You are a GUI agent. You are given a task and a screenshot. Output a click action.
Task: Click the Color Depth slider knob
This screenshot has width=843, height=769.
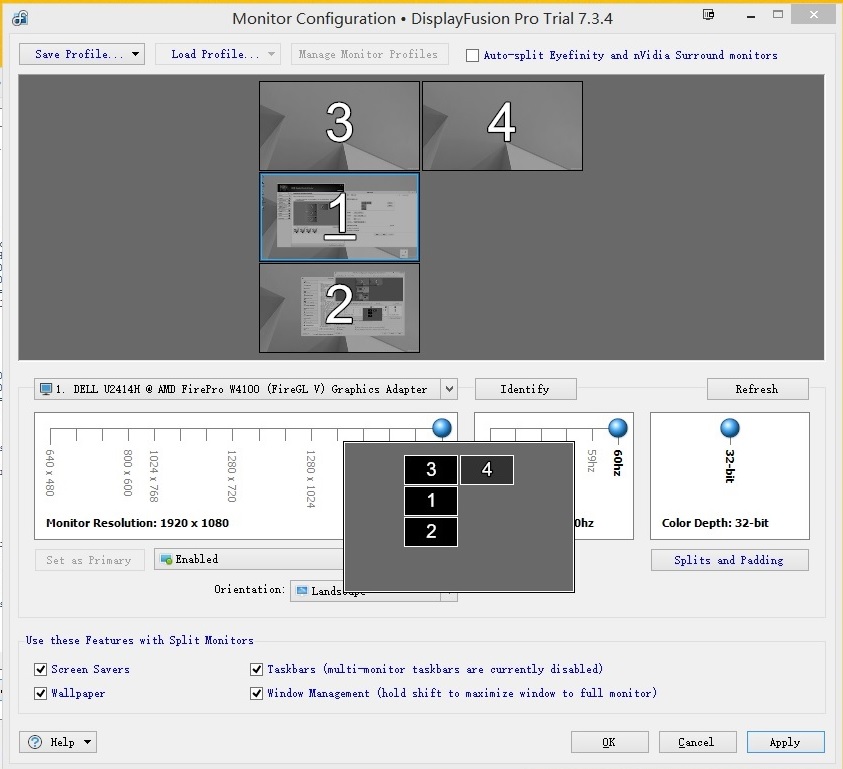click(730, 429)
